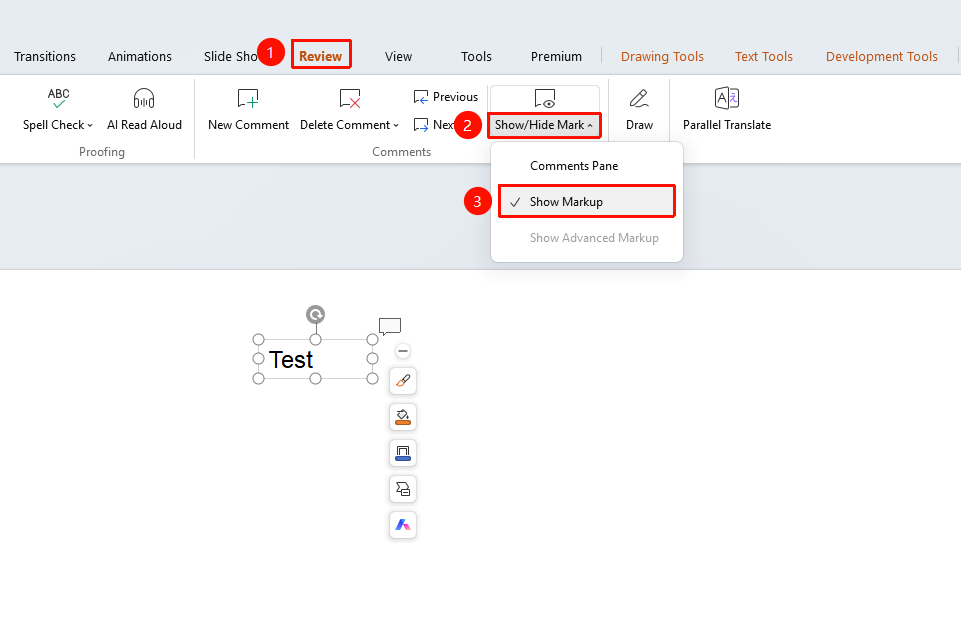Click the AI Read Aloud headphone icon
The height and width of the screenshot is (619, 961).
click(144, 98)
